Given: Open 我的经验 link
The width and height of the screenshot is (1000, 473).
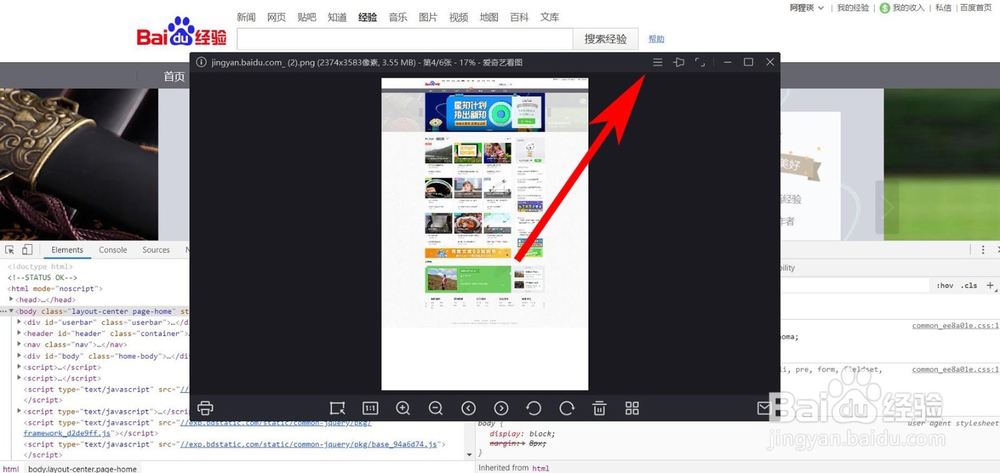Looking at the screenshot, I should pos(853,8).
